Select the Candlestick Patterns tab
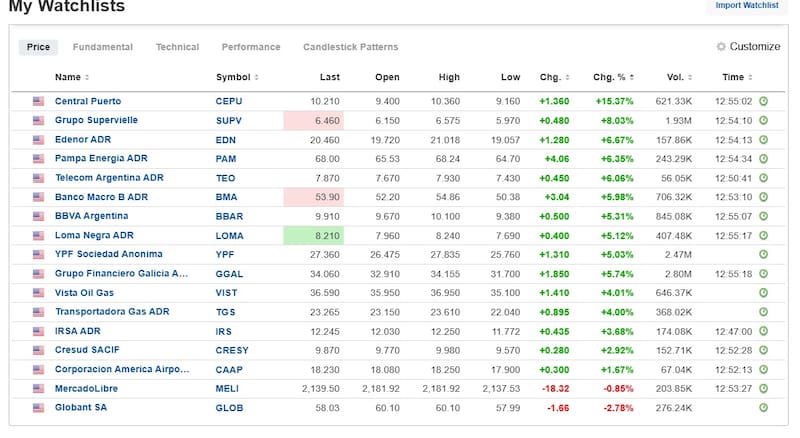800x438 pixels. click(336, 47)
